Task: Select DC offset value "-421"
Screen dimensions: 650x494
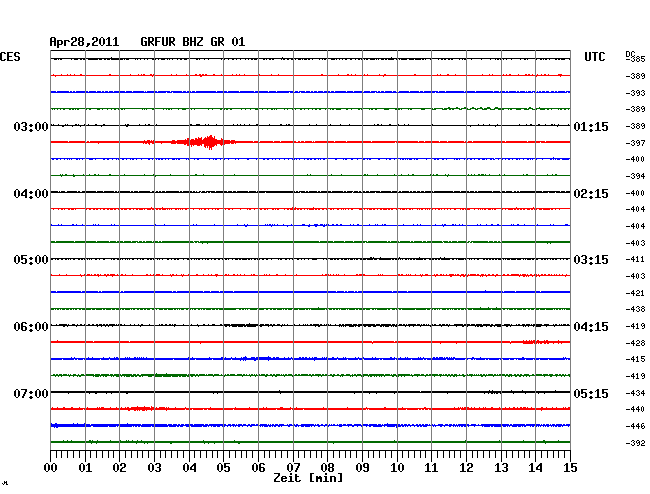Action: click(635, 293)
